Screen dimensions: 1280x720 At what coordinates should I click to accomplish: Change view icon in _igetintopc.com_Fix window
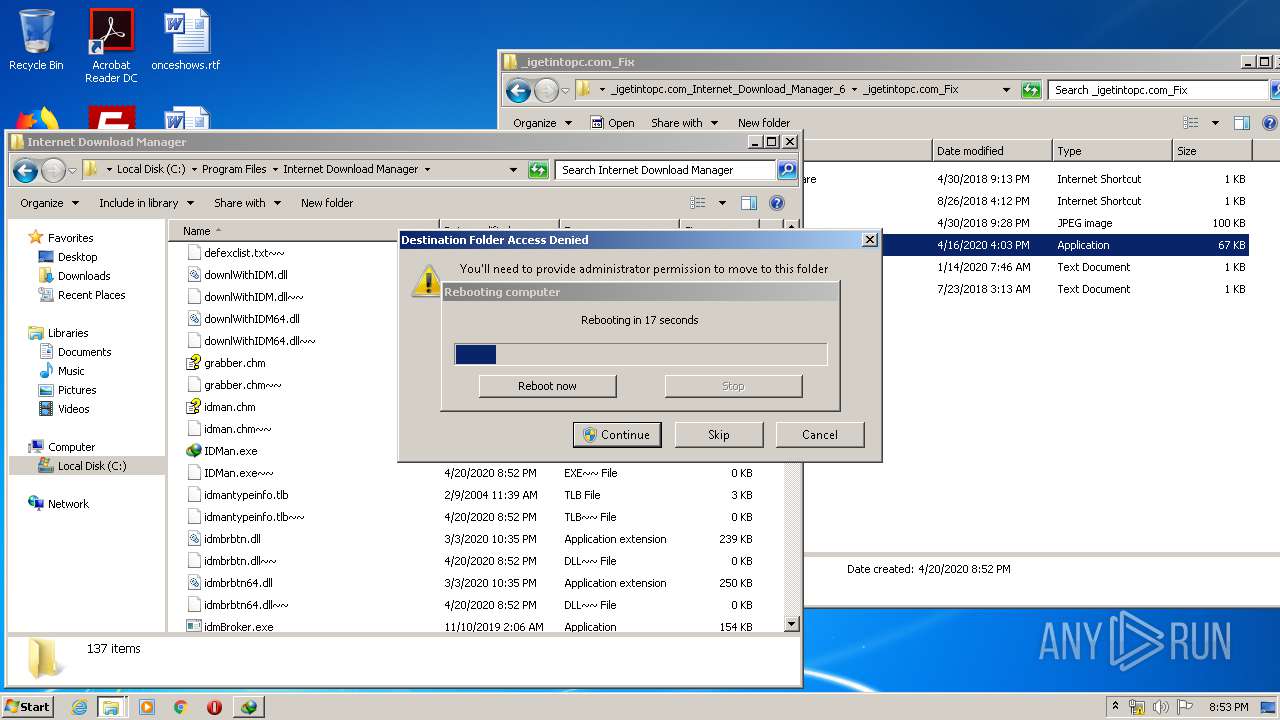pyautogui.click(x=1190, y=123)
